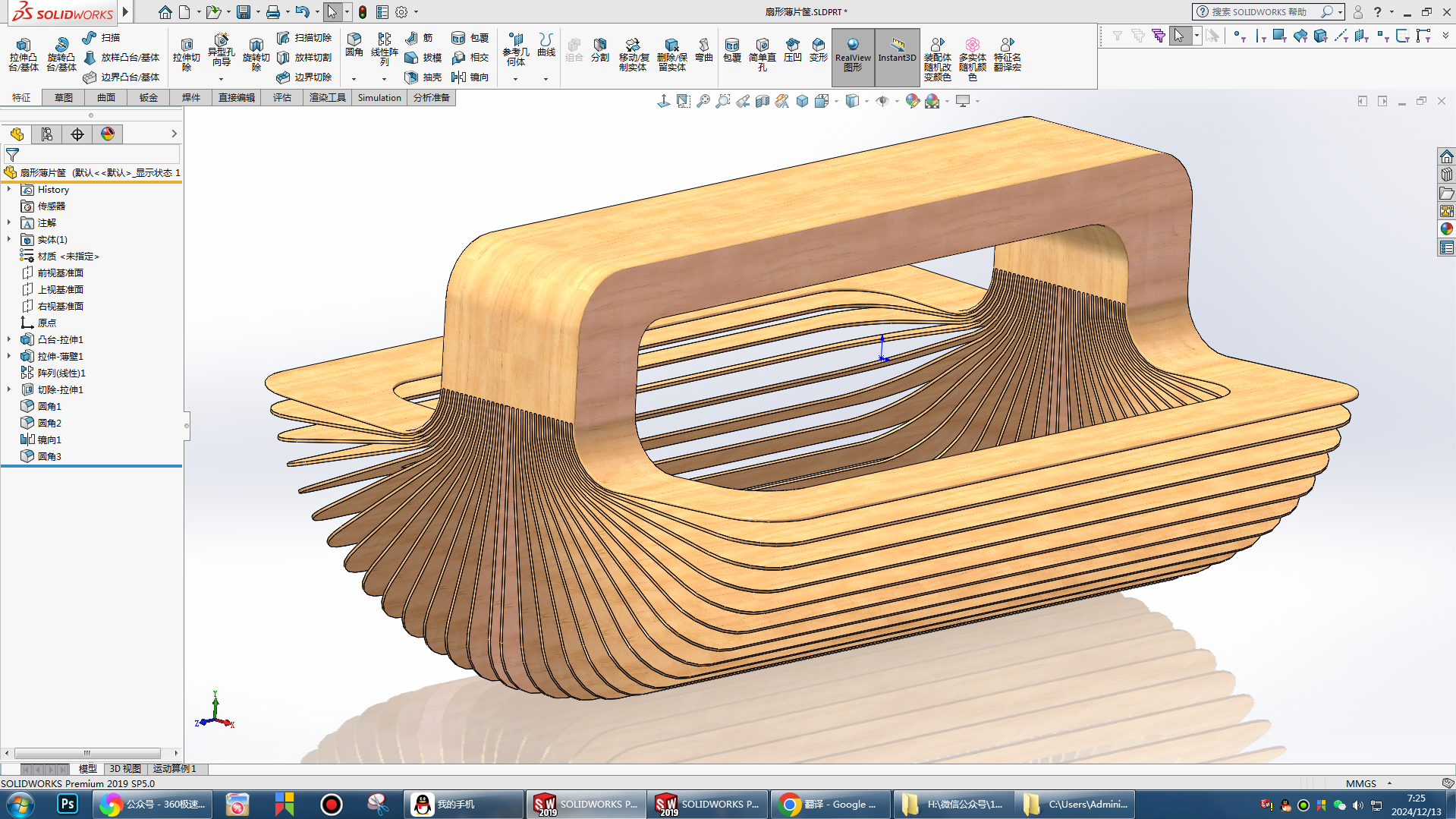Open the 圆角 fillet dropdown arrow
The height and width of the screenshot is (819, 1456).
(x=354, y=79)
